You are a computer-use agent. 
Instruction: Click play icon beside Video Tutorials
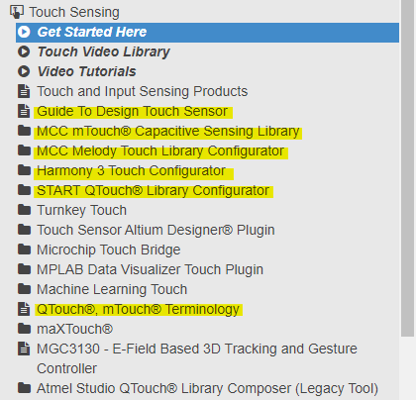coord(24,71)
